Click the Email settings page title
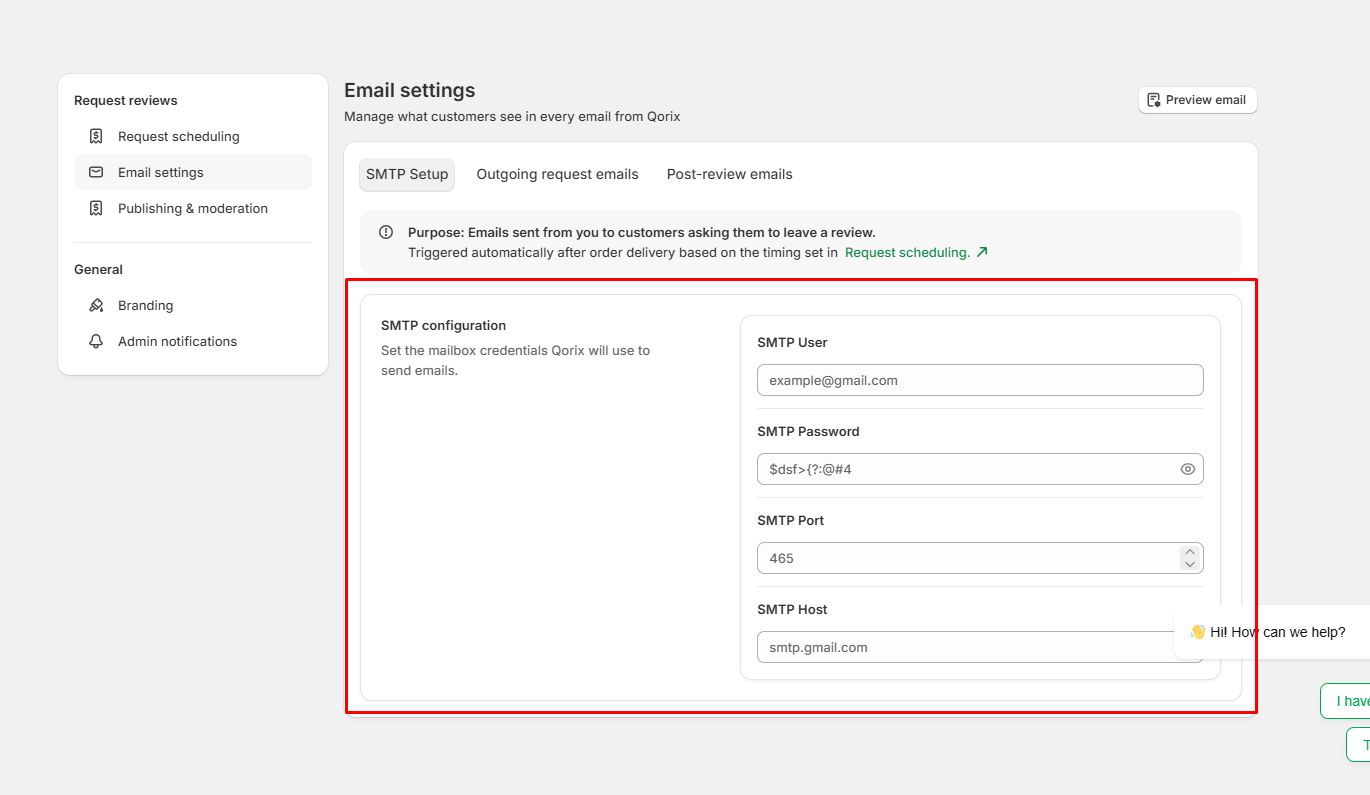Image resolution: width=1370 pixels, height=795 pixels. coord(410,90)
